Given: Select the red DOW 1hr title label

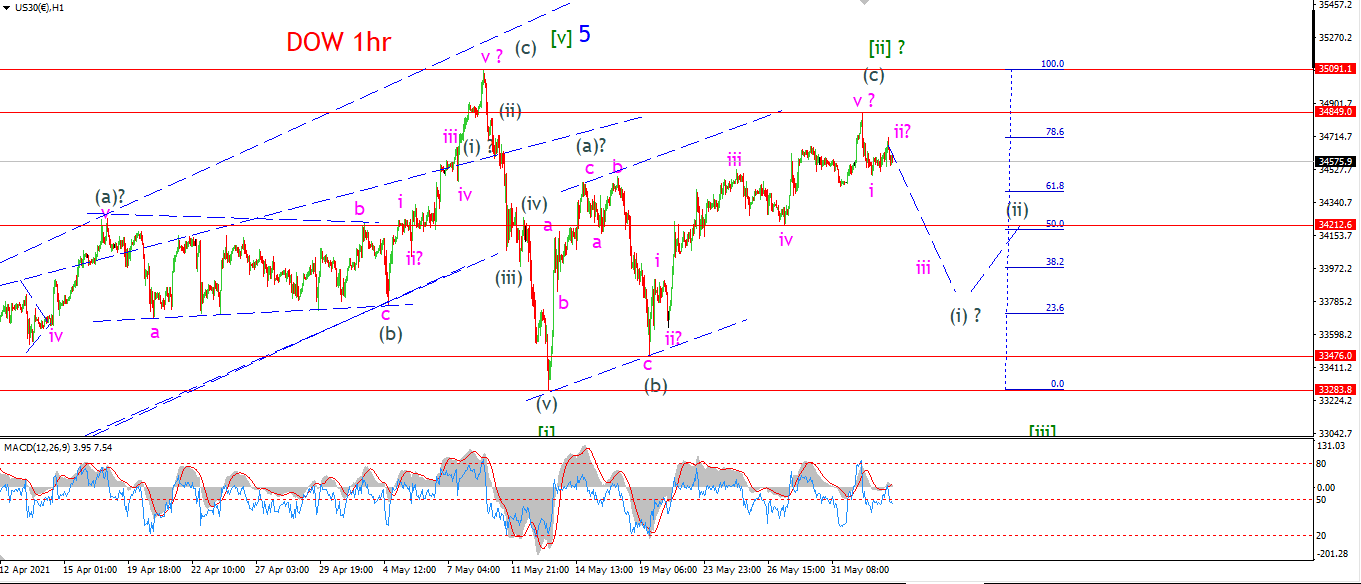Looking at the screenshot, I should click(x=338, y=42).
